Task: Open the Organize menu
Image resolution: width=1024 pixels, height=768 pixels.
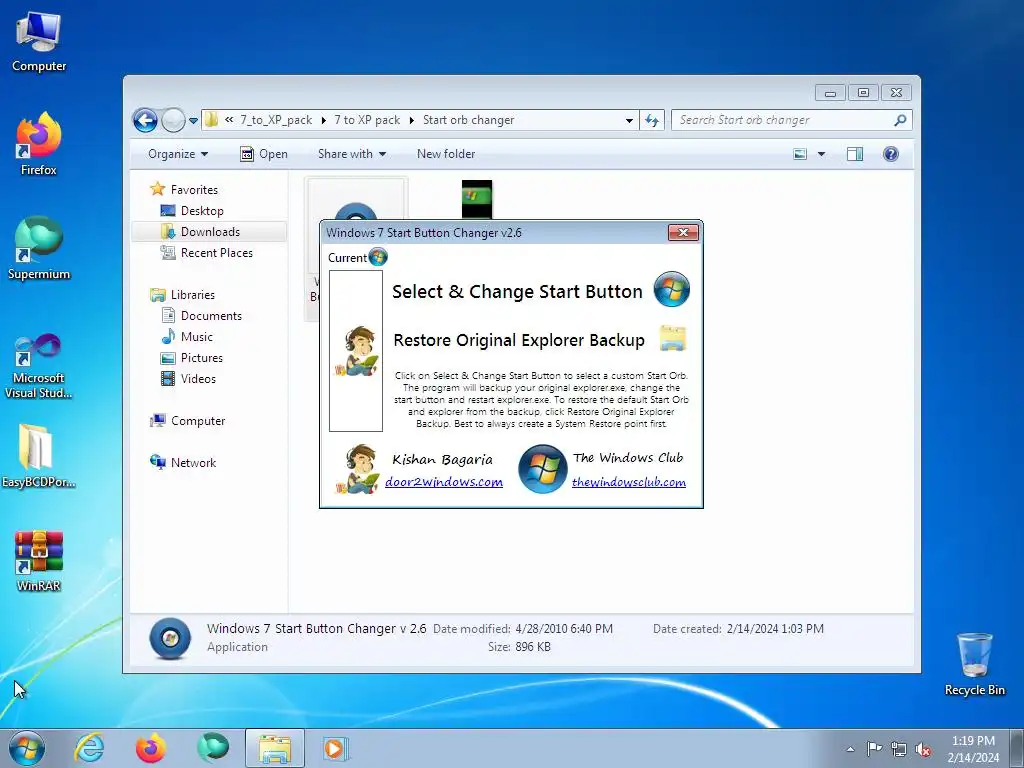Action: (x=178, y=154)
